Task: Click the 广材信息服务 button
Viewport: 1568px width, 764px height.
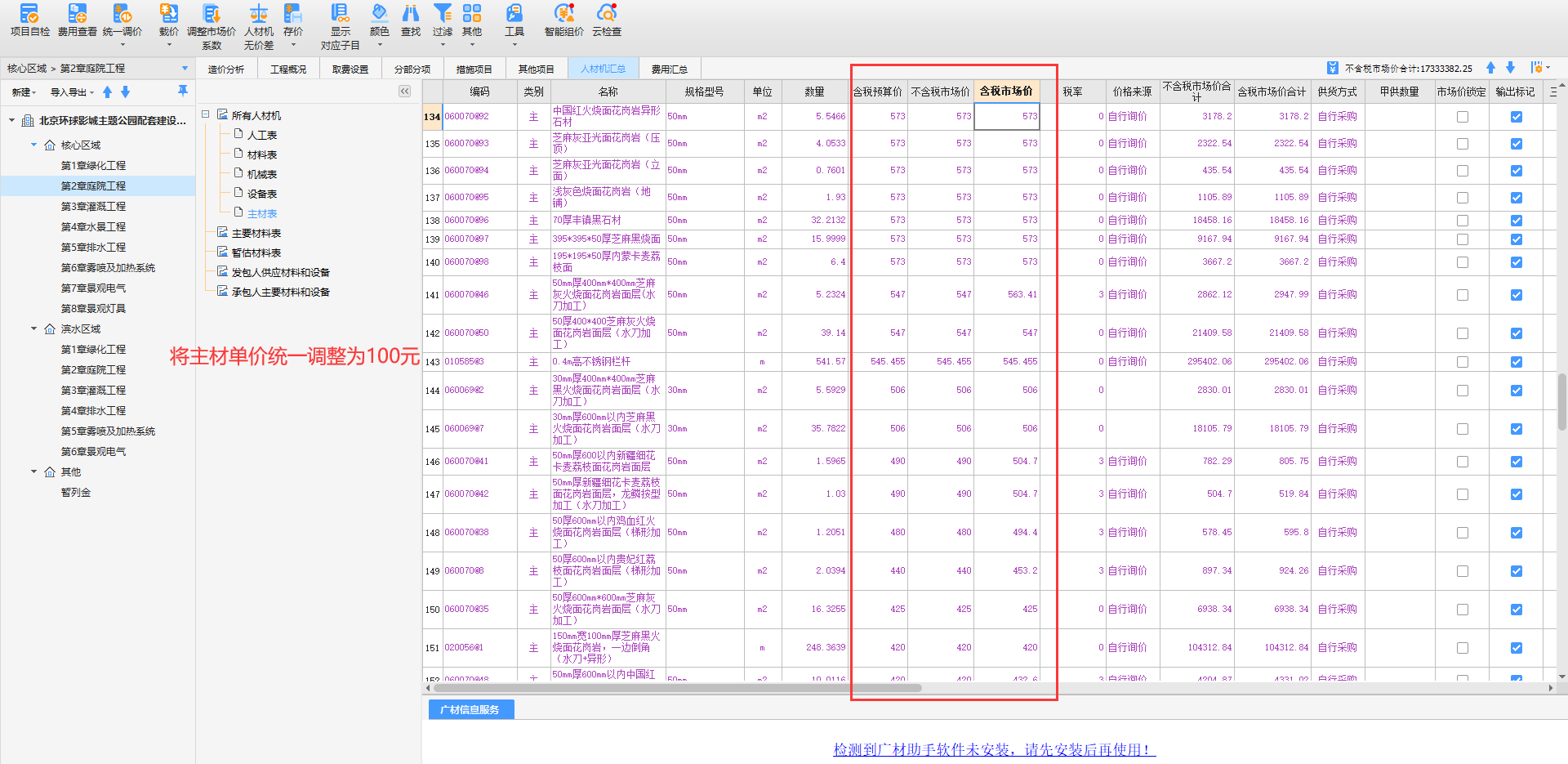Action: tap(470, 710)
